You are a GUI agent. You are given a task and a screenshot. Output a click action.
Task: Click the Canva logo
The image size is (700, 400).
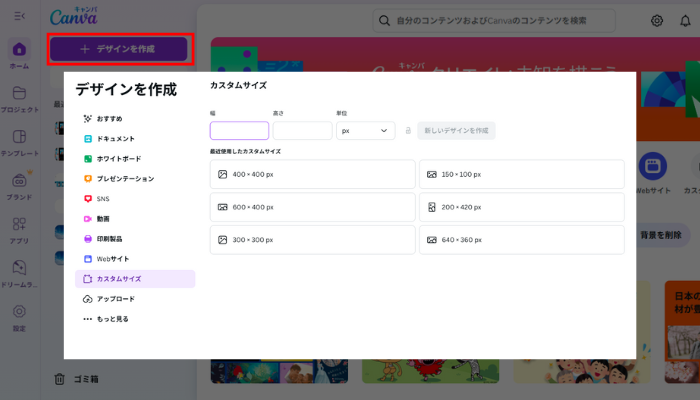click(74, 16)
